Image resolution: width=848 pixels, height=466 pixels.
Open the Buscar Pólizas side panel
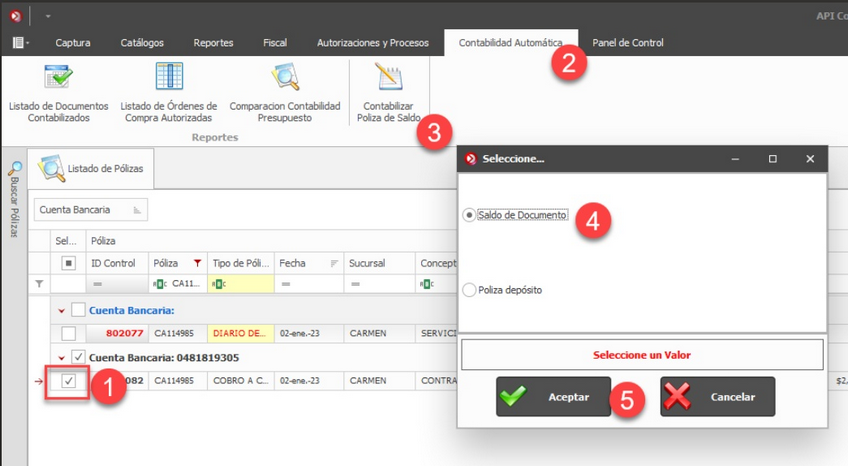(15, 198)
